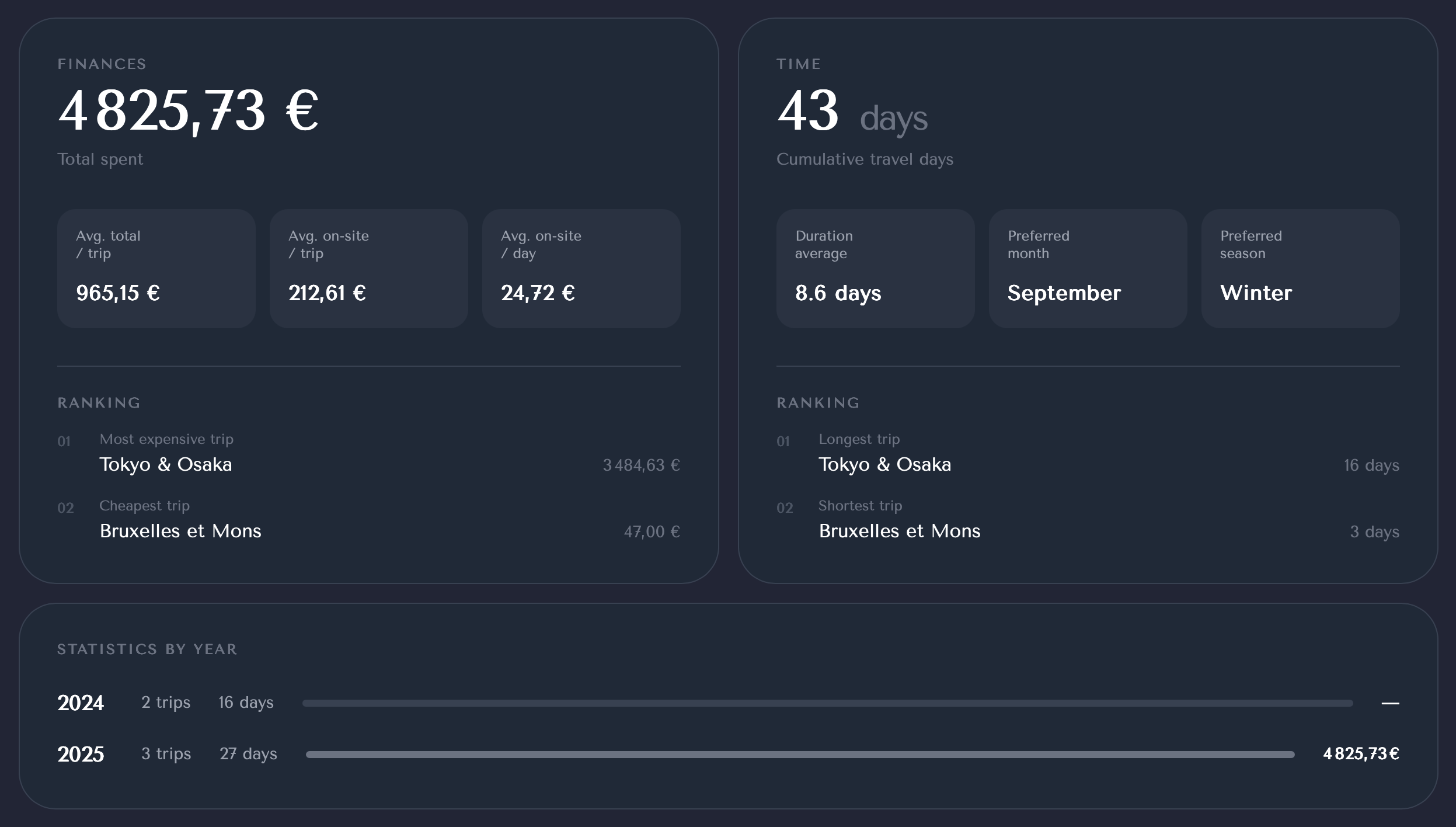
Task: Select the Avg. total / trip card
Action: 156,269
